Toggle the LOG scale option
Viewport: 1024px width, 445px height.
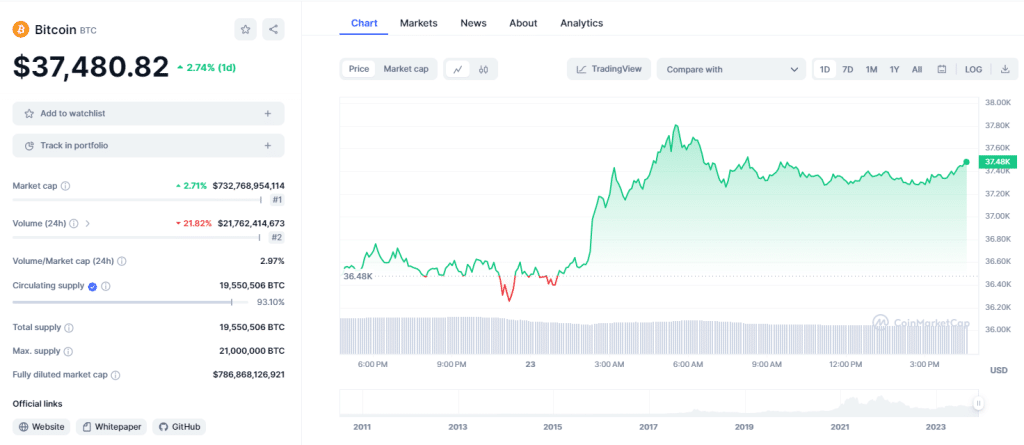[x=973, y=69]
